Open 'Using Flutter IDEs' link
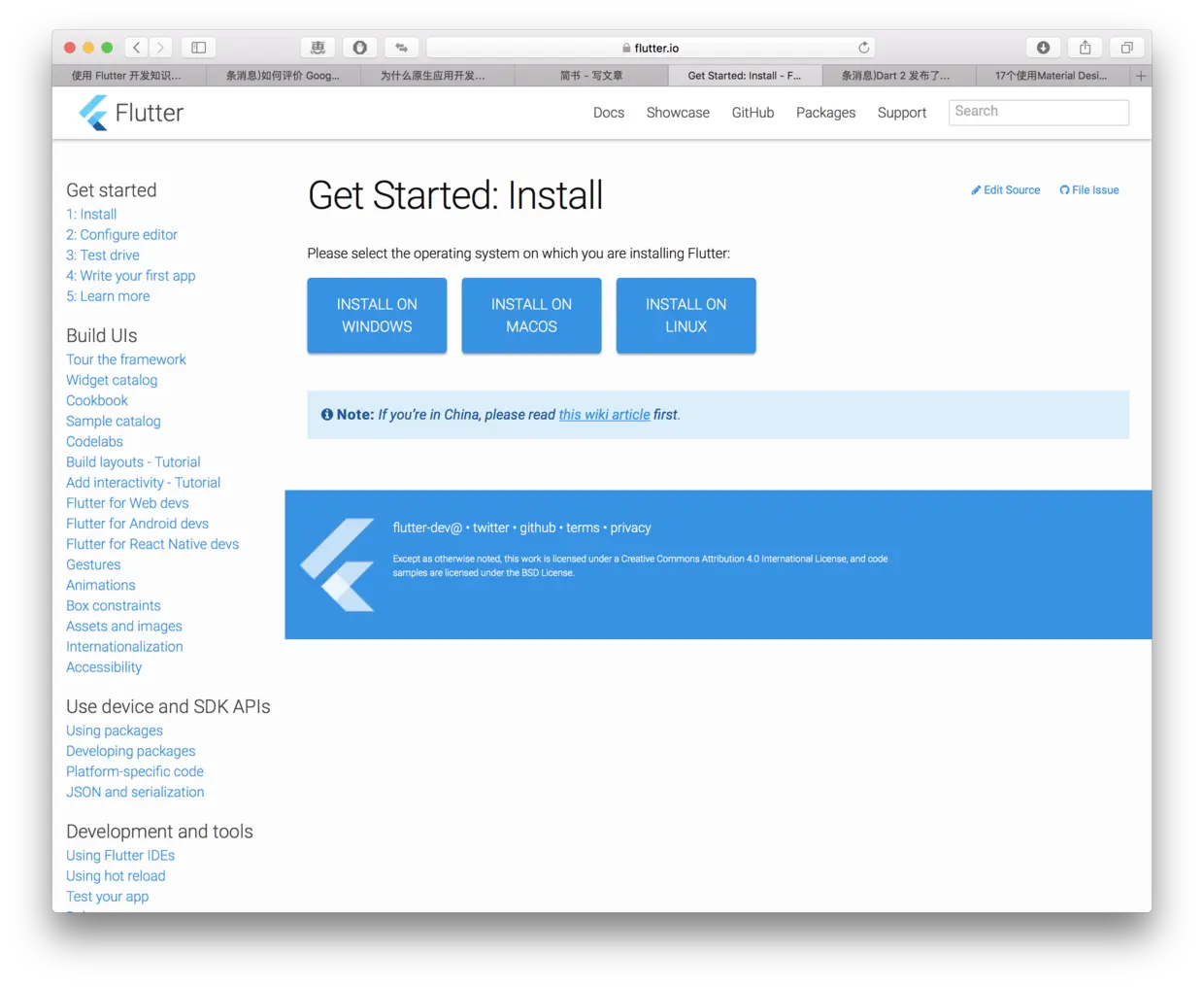Viewport: 1204px width, 987px height. tap(120, 856)
